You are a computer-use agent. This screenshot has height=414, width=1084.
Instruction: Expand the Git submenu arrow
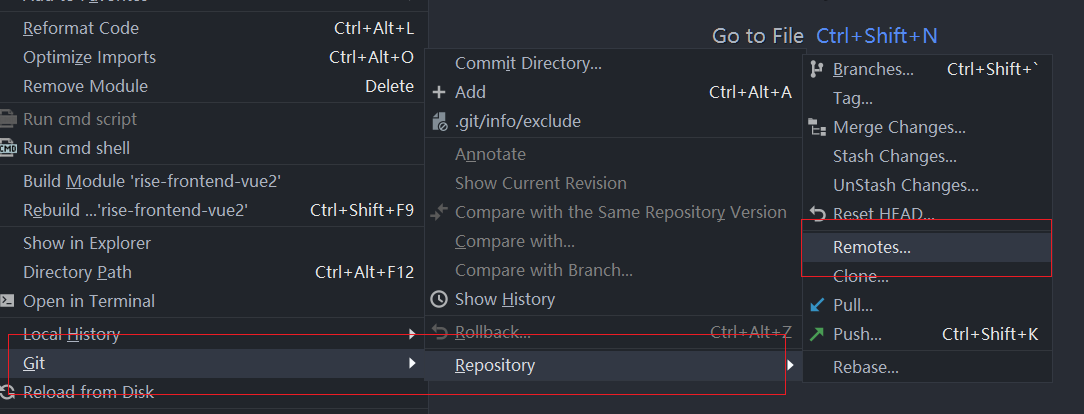412,363
